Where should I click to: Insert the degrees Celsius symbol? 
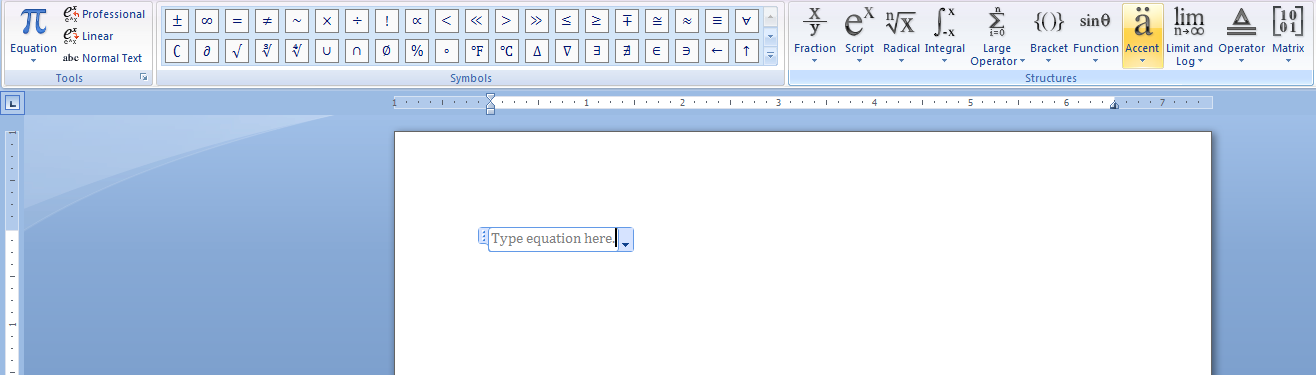tap(507, 51)
